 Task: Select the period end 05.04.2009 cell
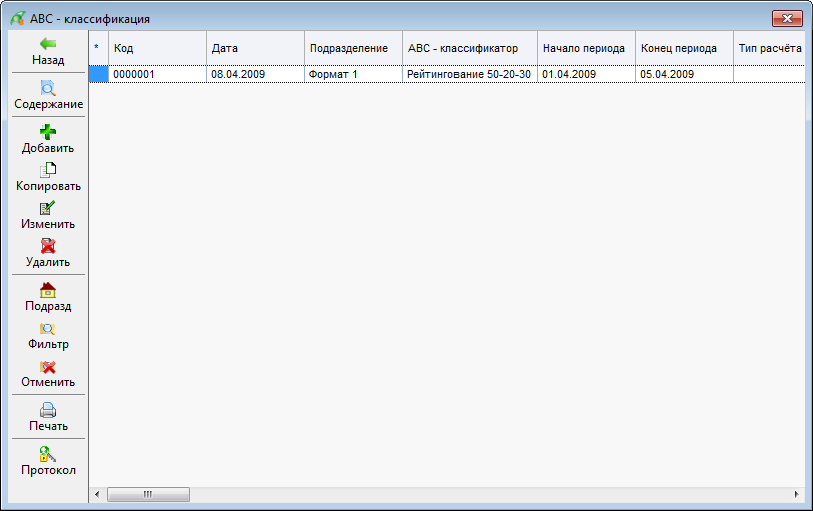coord(684,74)
